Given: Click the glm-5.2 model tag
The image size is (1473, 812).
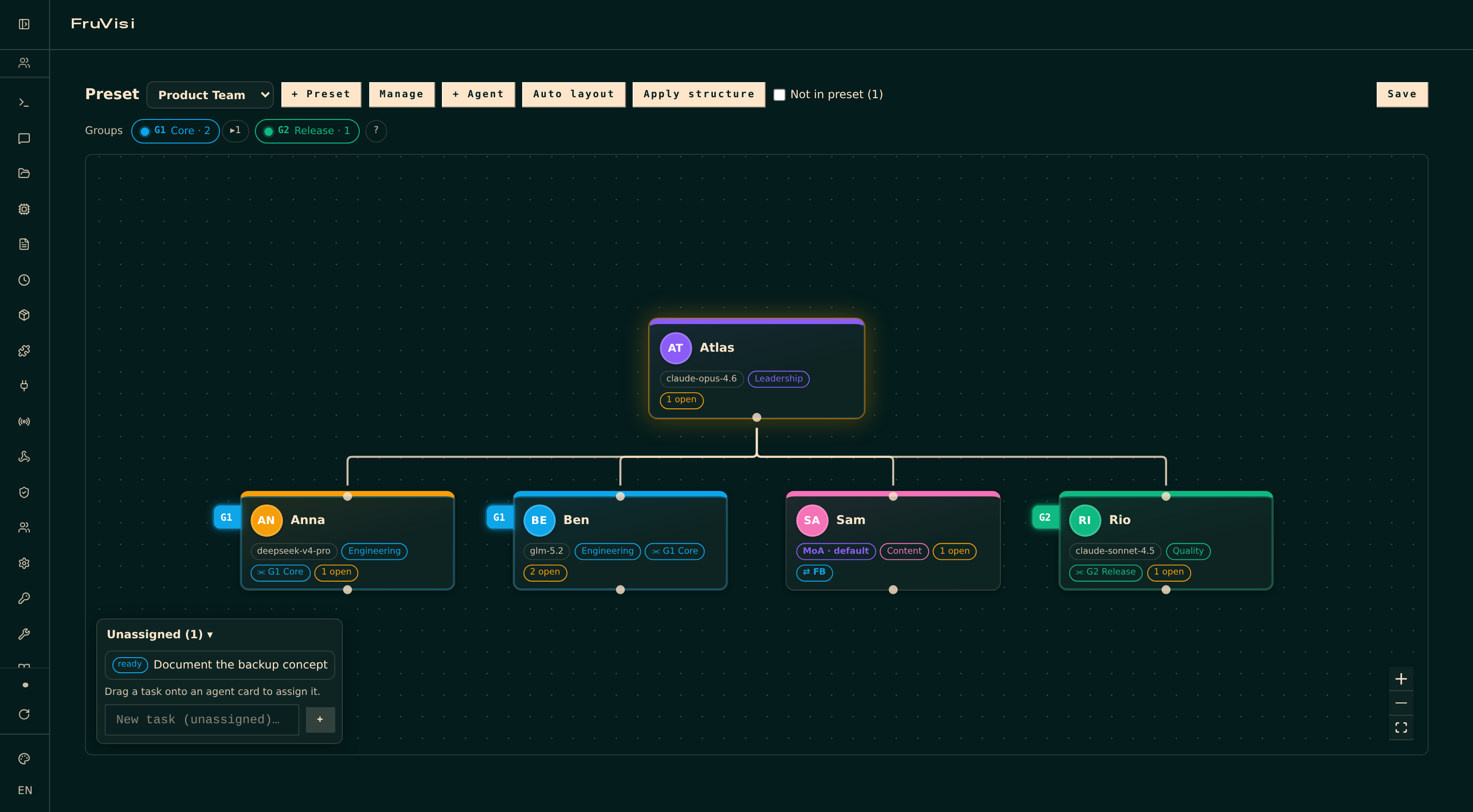Looking at the screenshot, I should click(547, 551).
